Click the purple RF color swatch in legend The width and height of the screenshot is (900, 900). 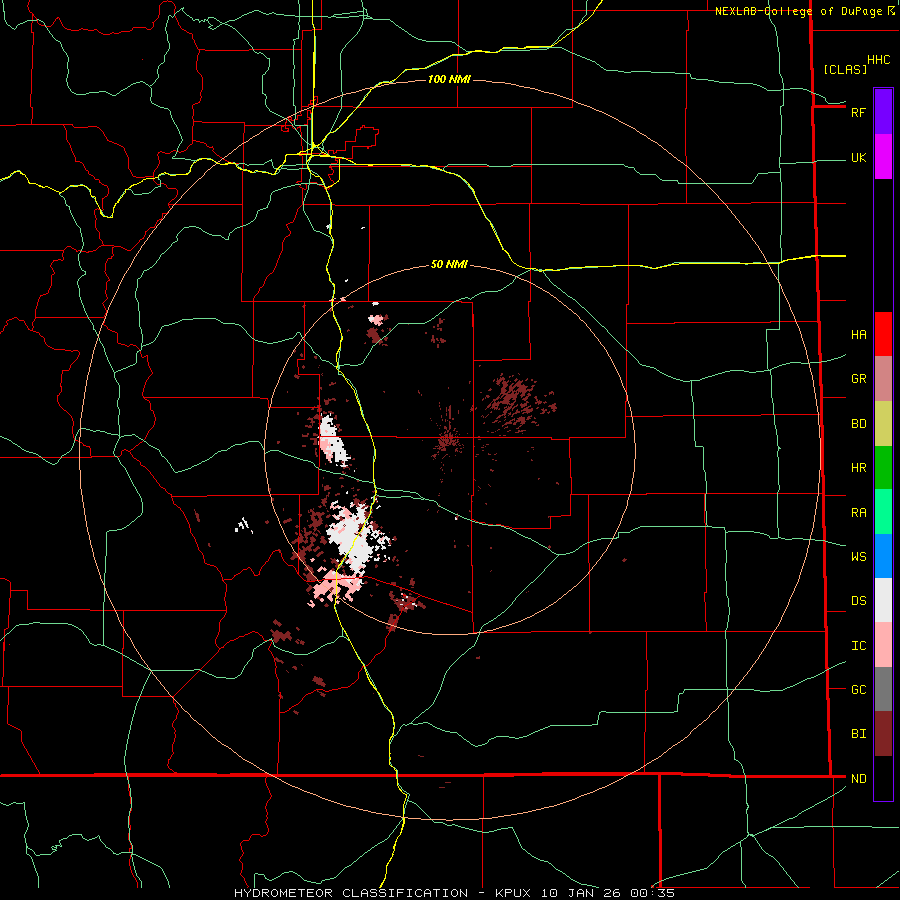pos(883,112)
